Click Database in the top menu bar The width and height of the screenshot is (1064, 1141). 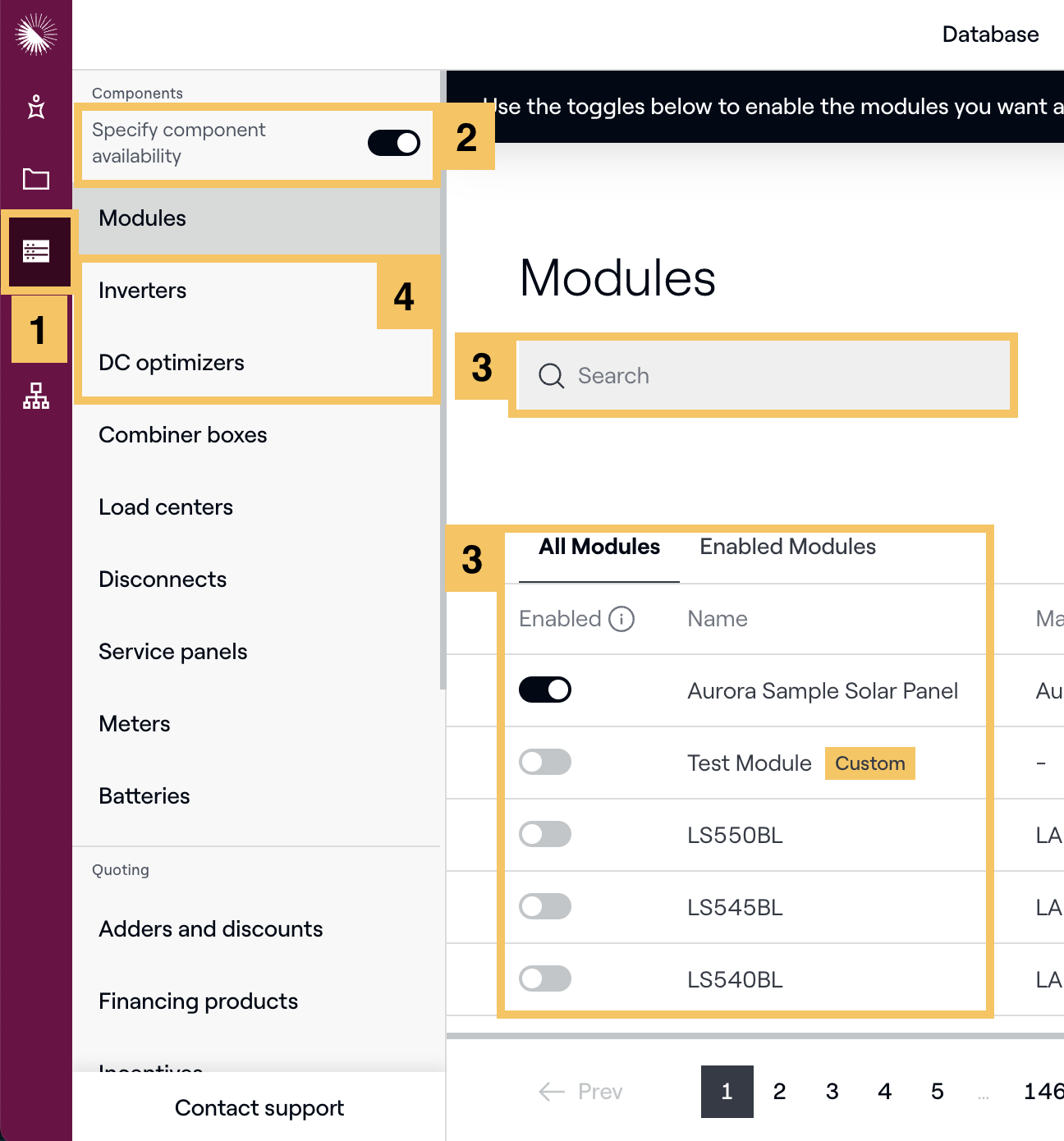(x=990, y=34)
